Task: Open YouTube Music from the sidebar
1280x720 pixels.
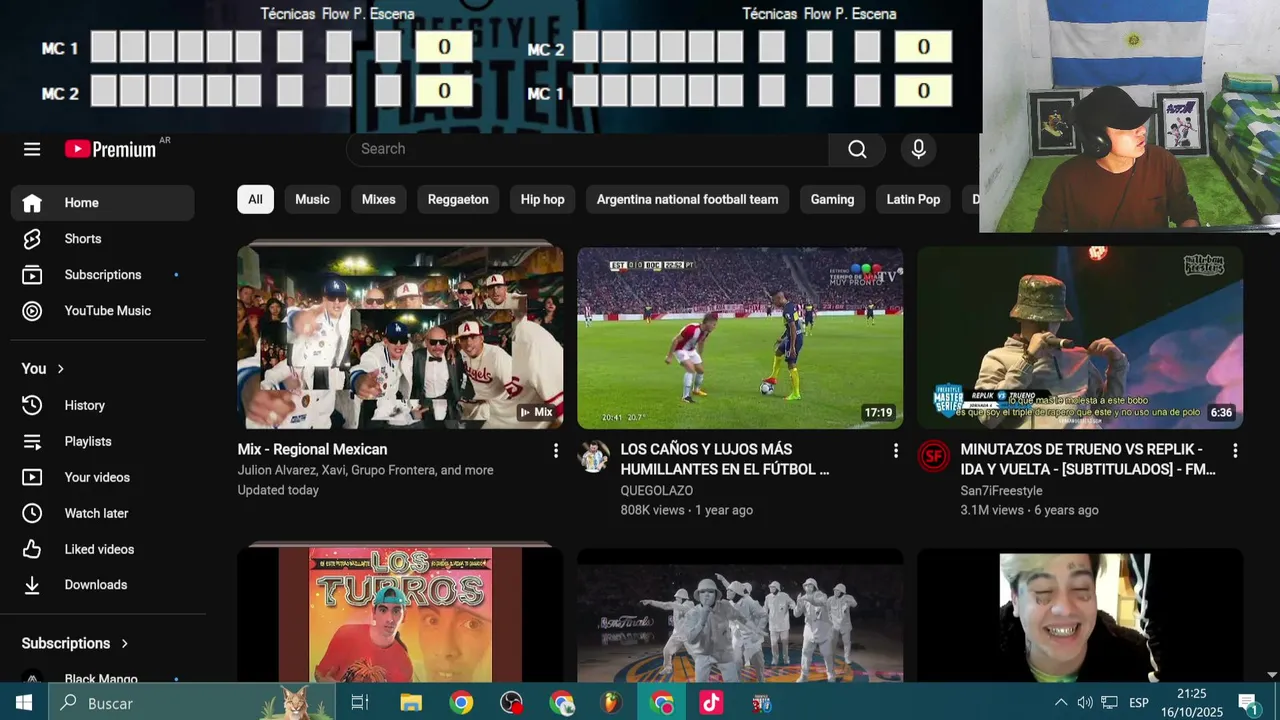Action: pyautogui.click(x=103, y=311)
